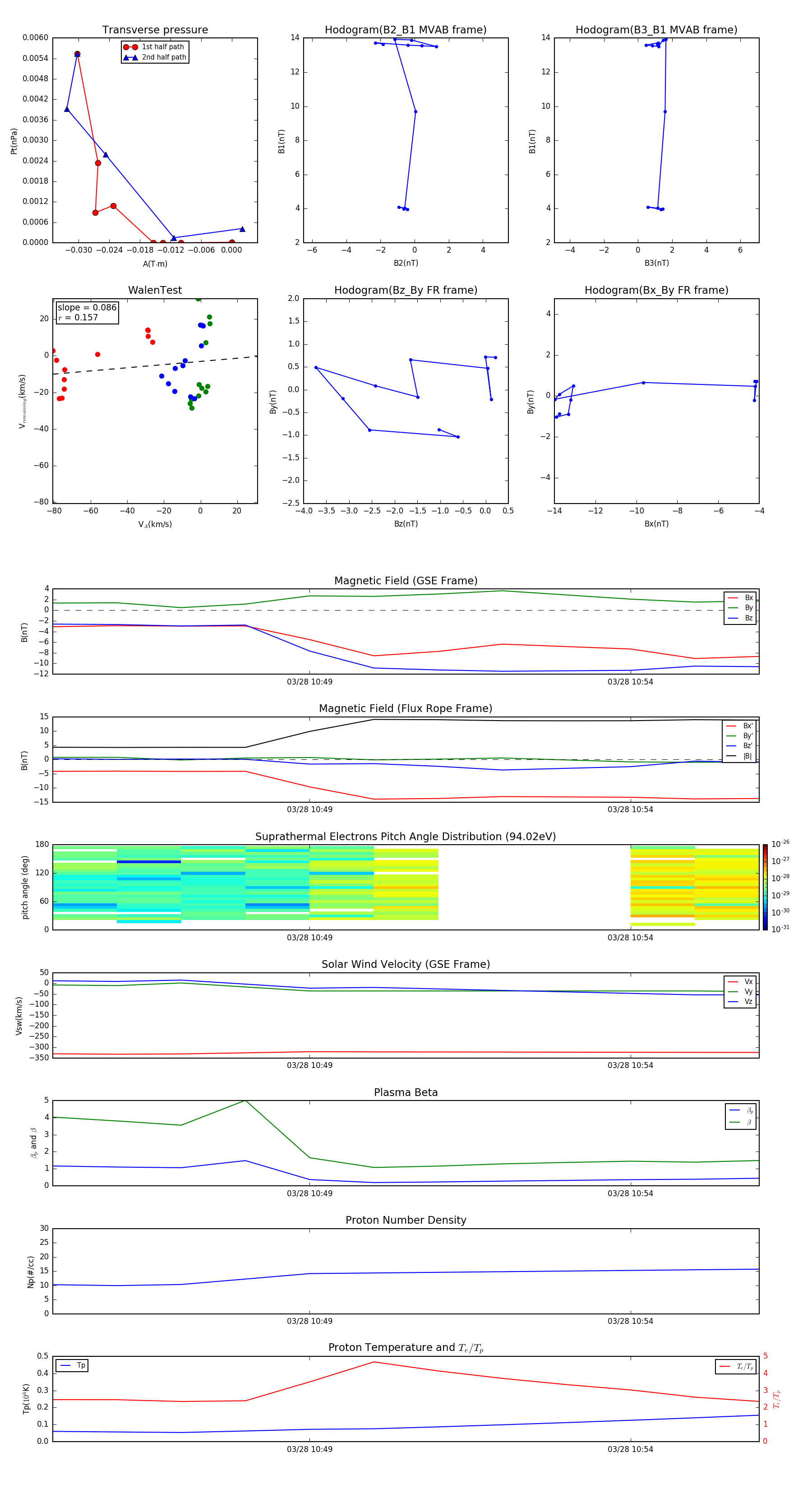
Task: Click the 'Bz' entry in GSE legend
Action: click(740, 618)
